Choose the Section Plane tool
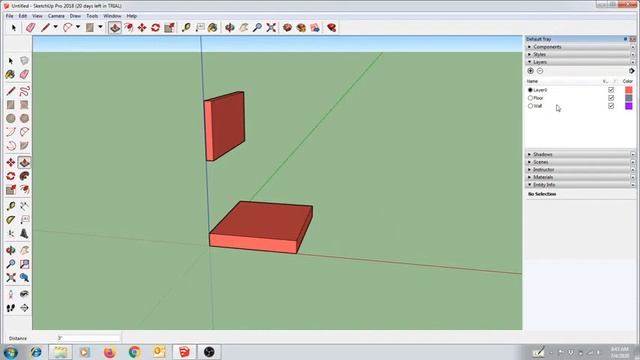Image resolution: width=640 pixels, height=360 pixels. pos(24,308)
